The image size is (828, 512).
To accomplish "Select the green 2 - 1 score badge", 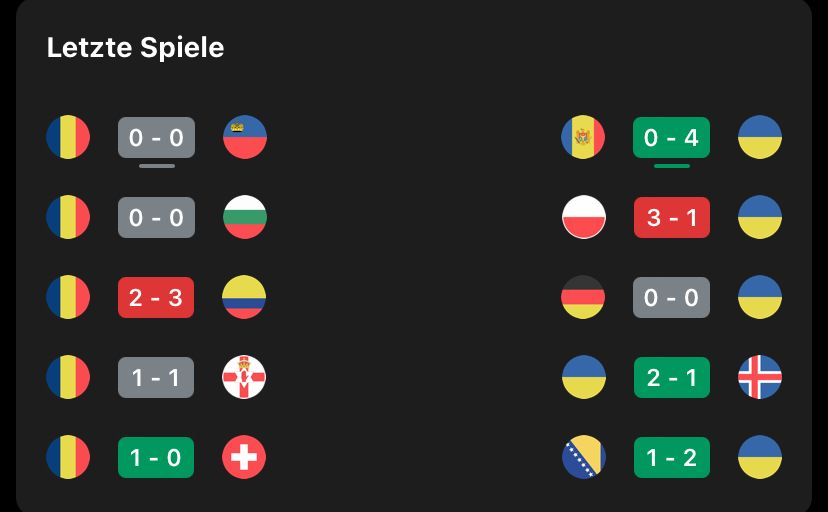I will tap(671, 378).
